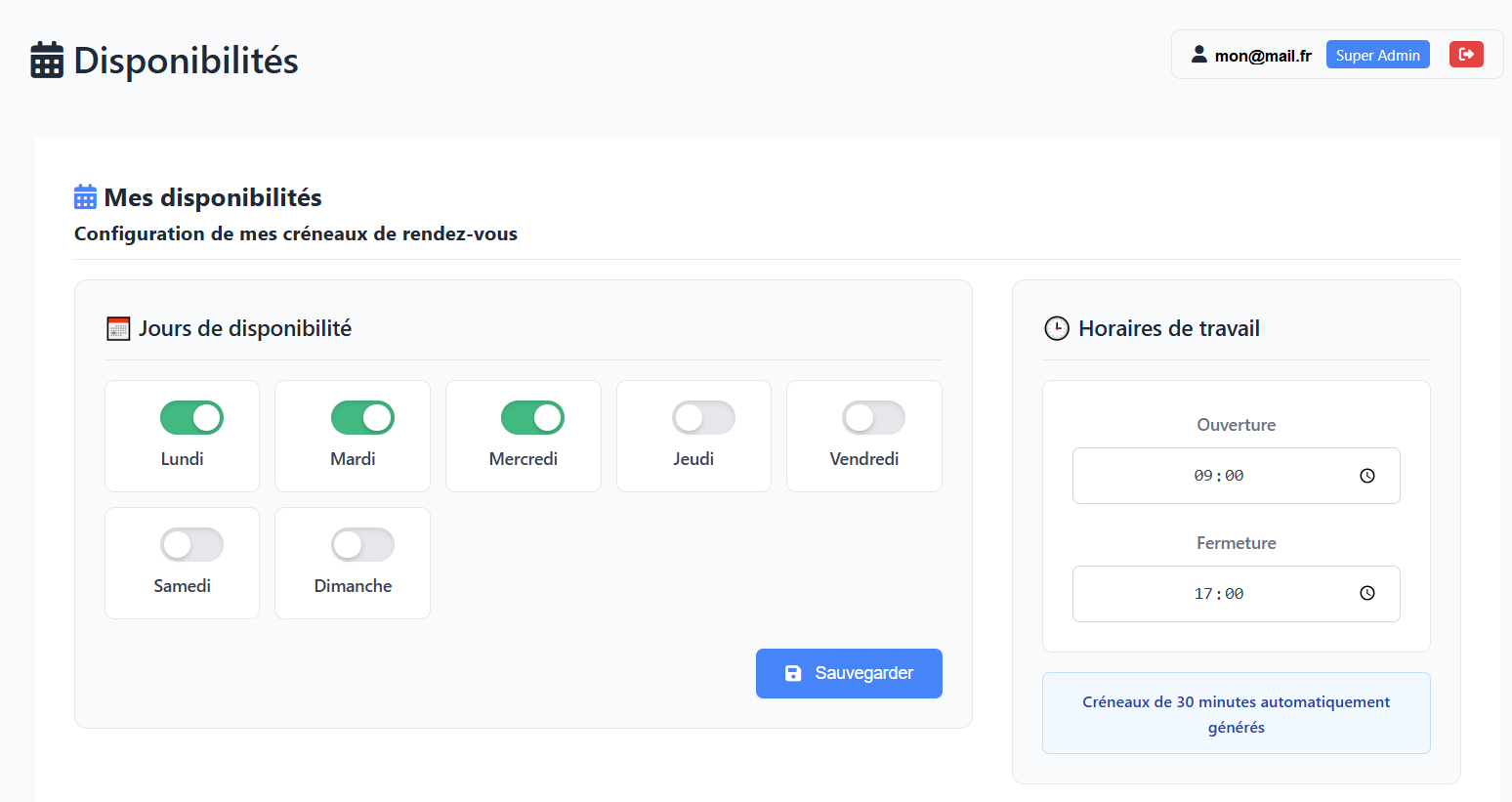Click the blue calendar icon beside Mes disponibilités

[85, 197]
